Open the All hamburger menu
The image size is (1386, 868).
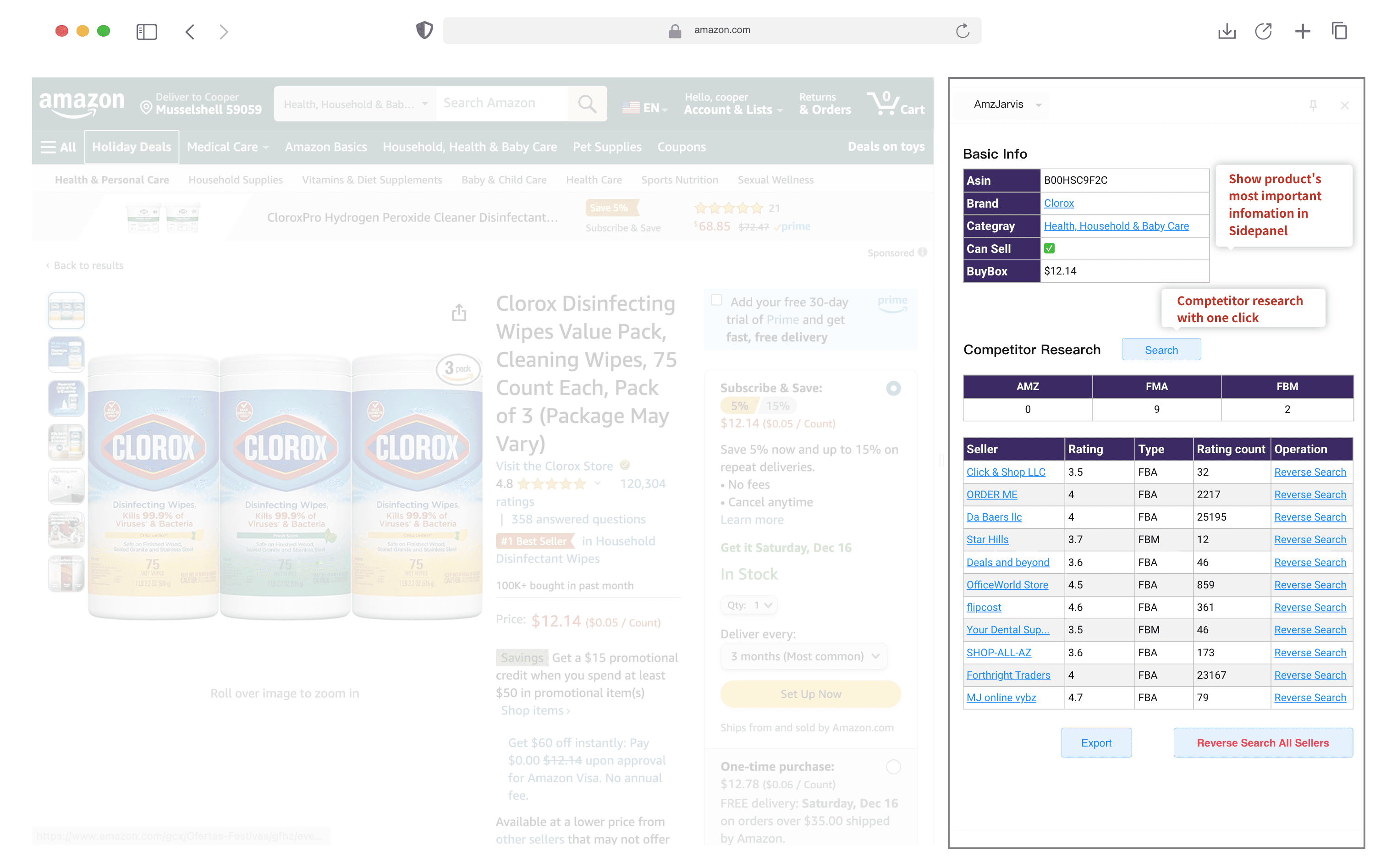pos(58,147)
